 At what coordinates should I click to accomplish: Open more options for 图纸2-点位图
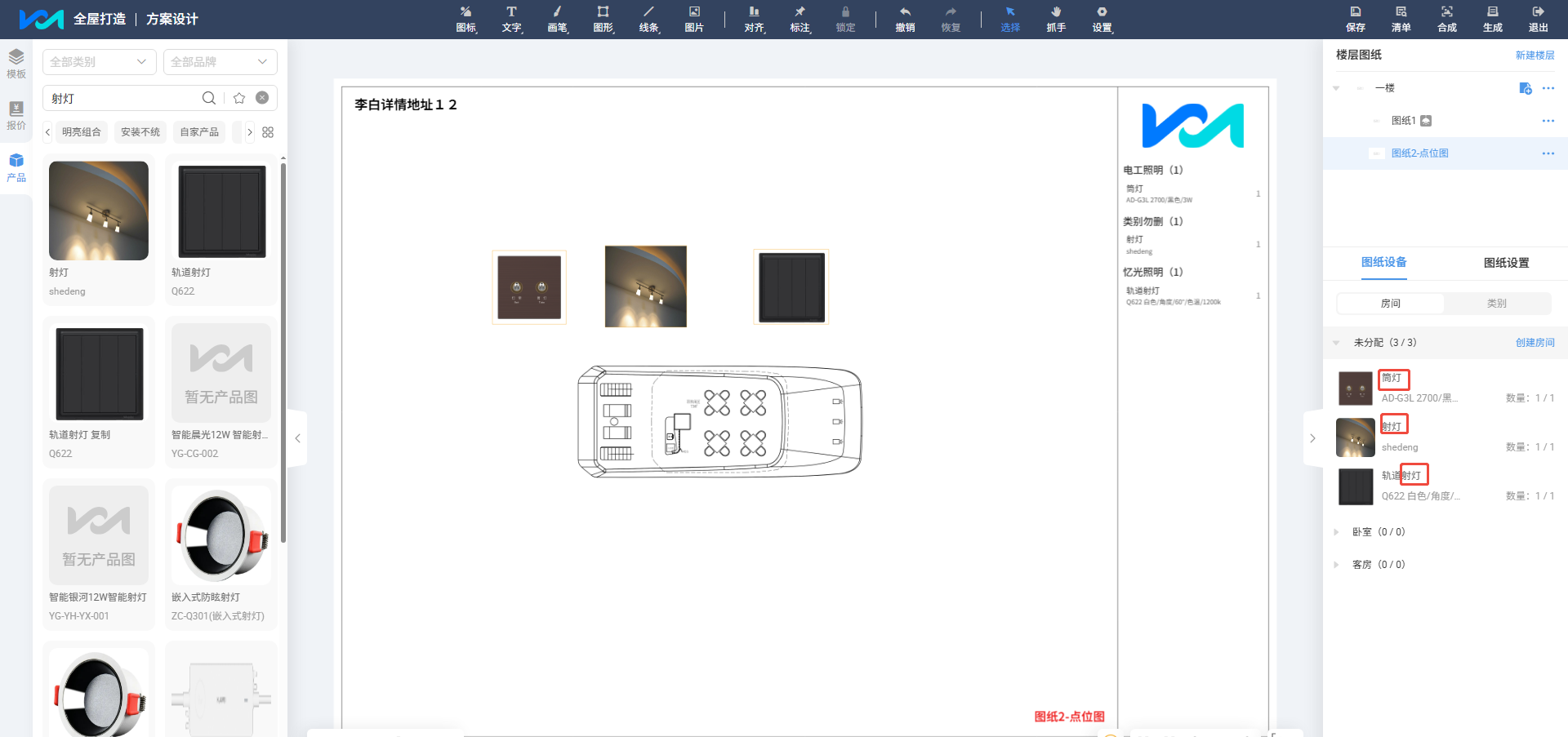(1548, 153)
